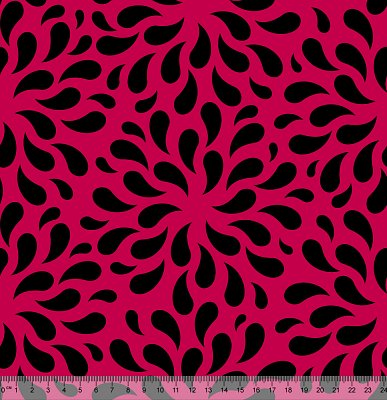This screenshot has height=400, width=387.
Task: Click the ruler number 23
Action: click(x=368, y=390)
